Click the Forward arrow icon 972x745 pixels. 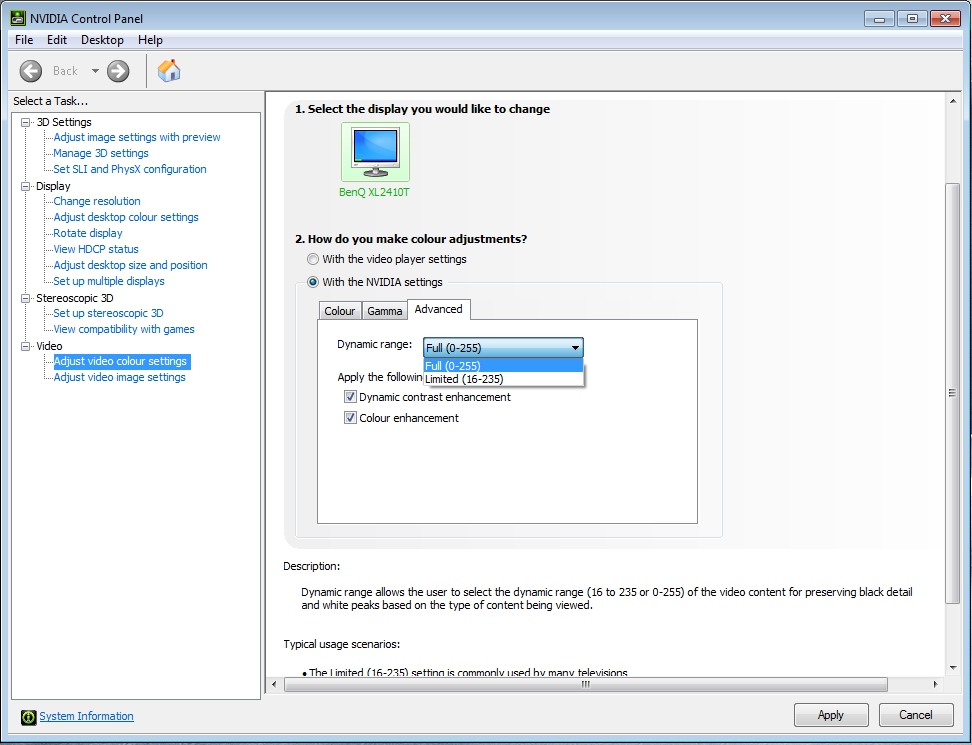pyautogui.click(x=118, y=71)
